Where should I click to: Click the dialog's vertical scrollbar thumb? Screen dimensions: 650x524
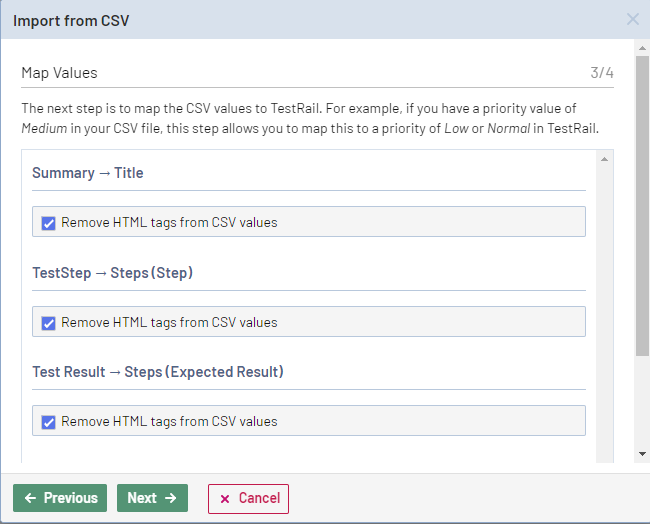[642, 200]
